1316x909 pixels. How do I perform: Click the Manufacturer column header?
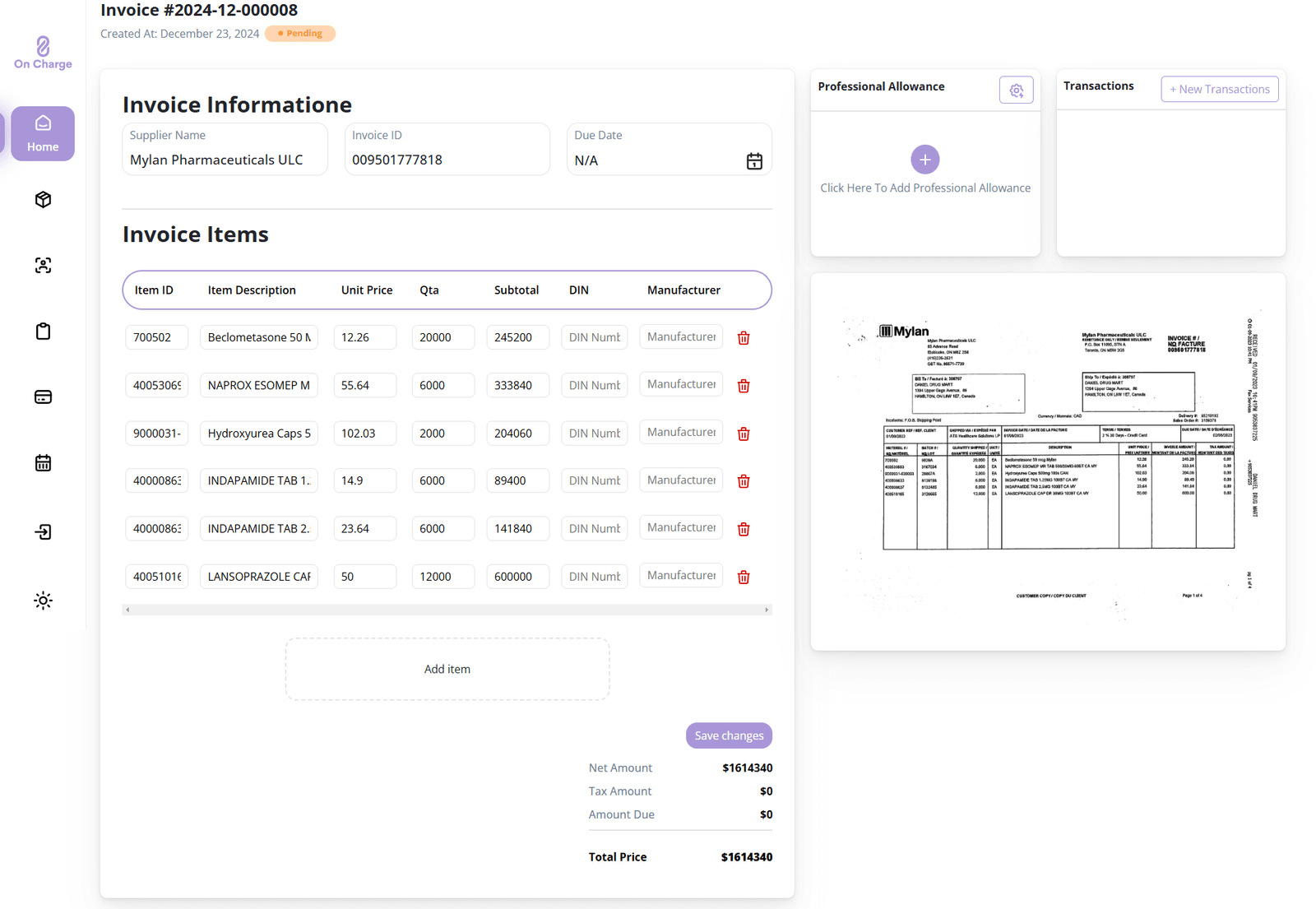tap(683, 290)
